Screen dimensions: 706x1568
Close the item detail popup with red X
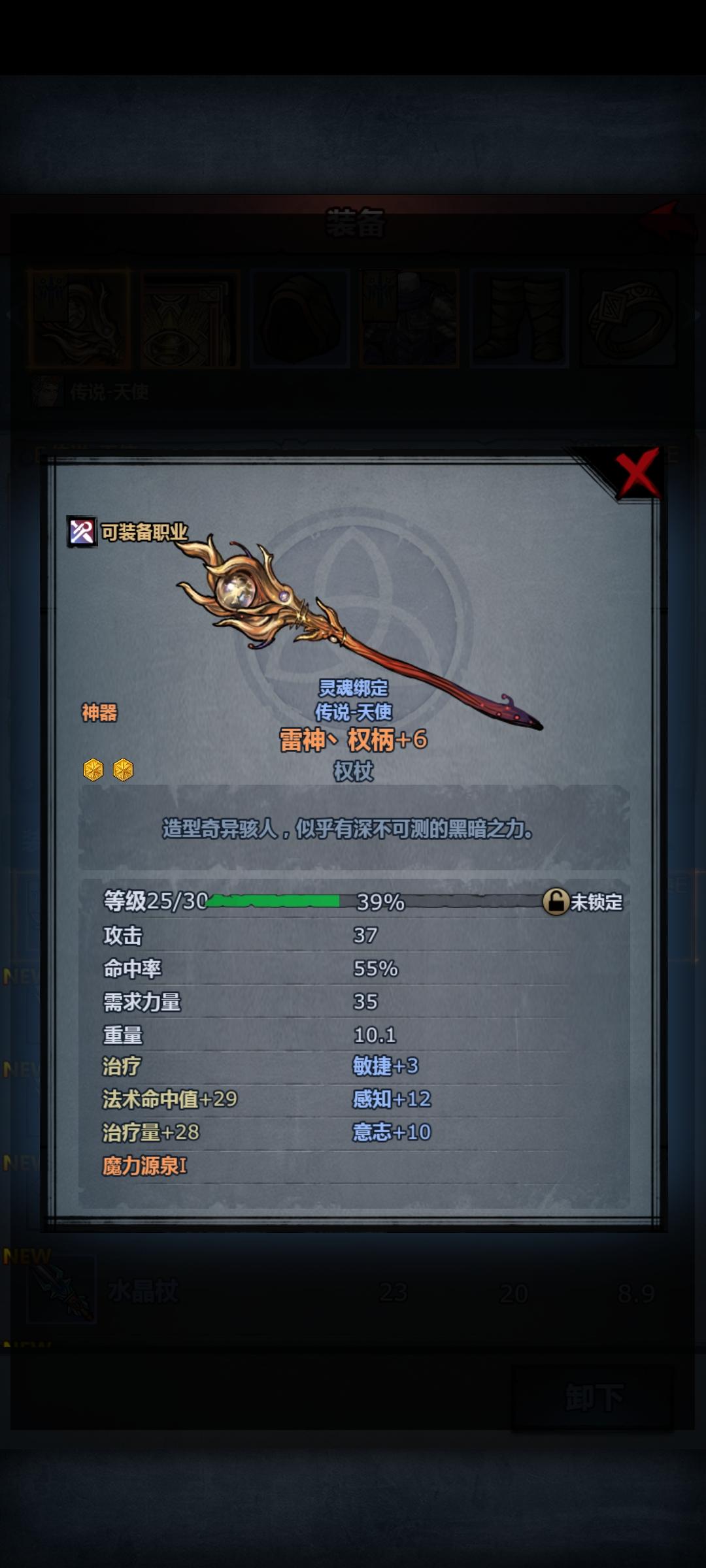point(637,472)
